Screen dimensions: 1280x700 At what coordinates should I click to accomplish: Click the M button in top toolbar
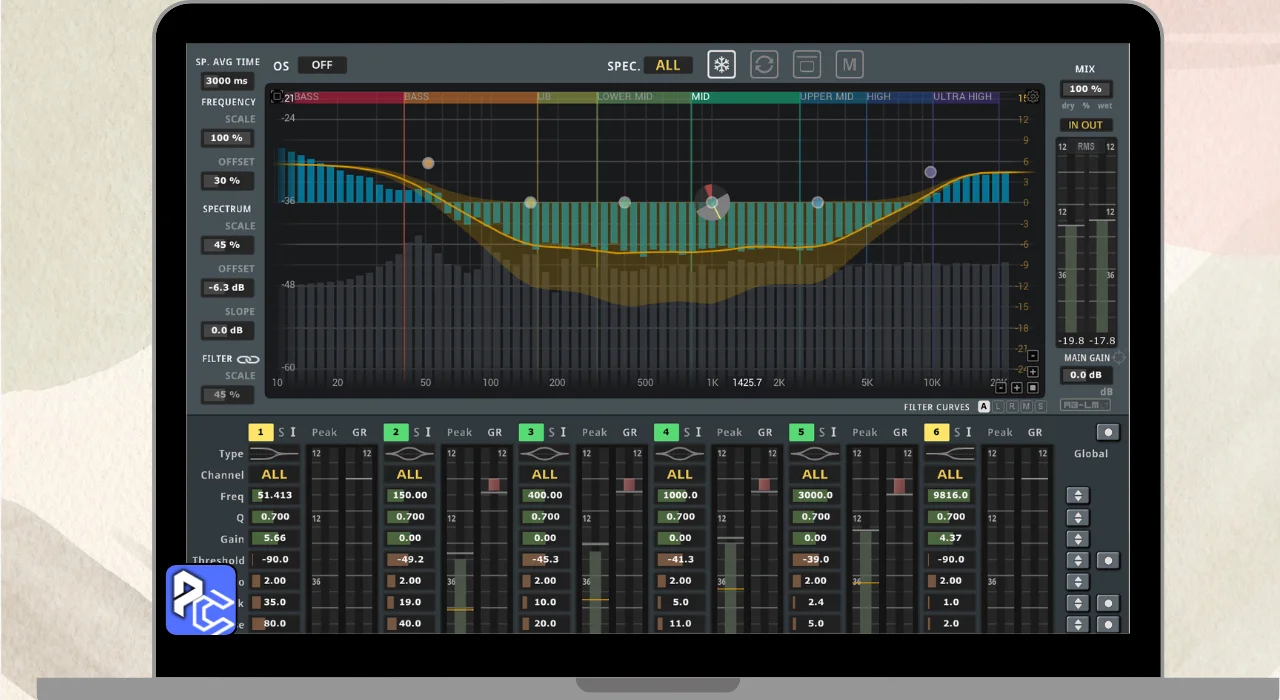pyautogui.click(x=849, y=65)
